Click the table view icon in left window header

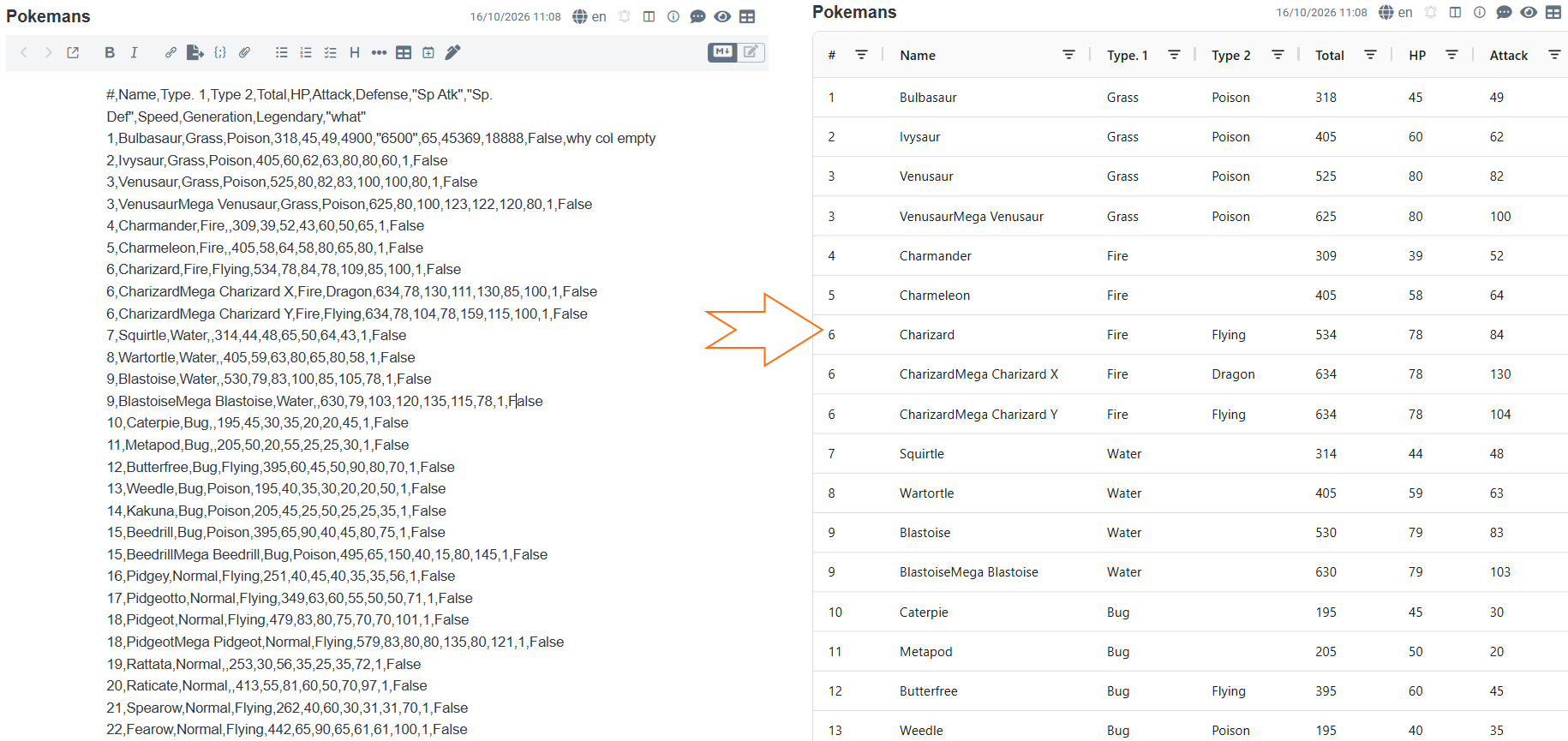point(747,16)
